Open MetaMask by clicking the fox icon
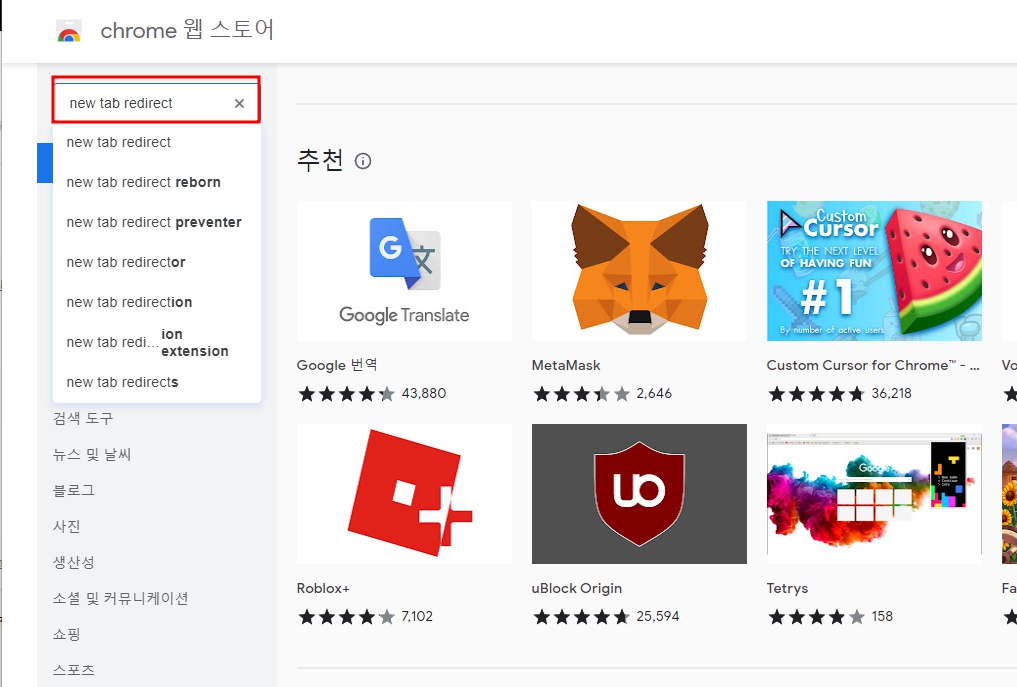 point(638,270)
